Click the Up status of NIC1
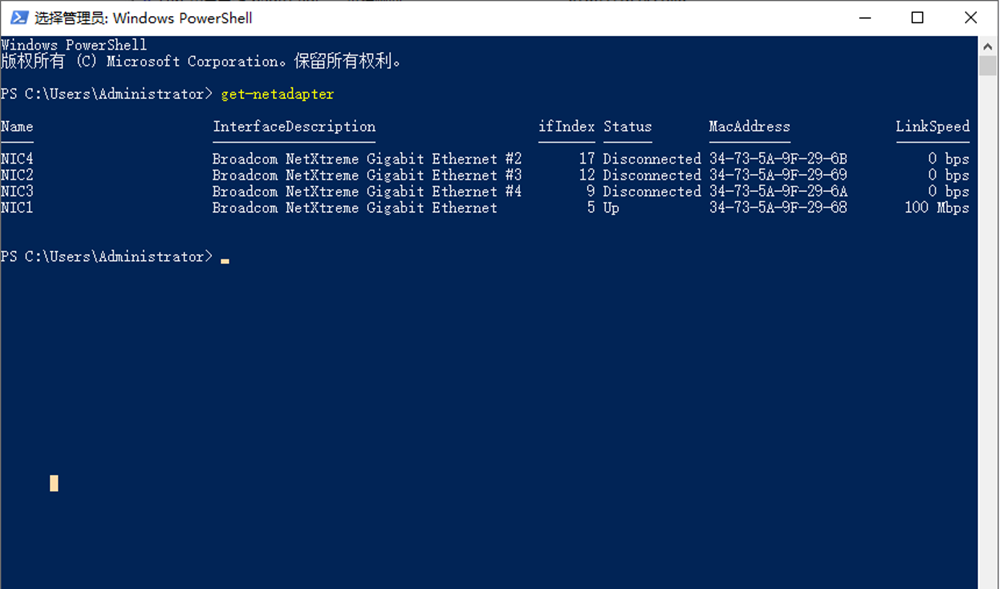Viewport: 1000px width, 589px height. coord(611,208)
